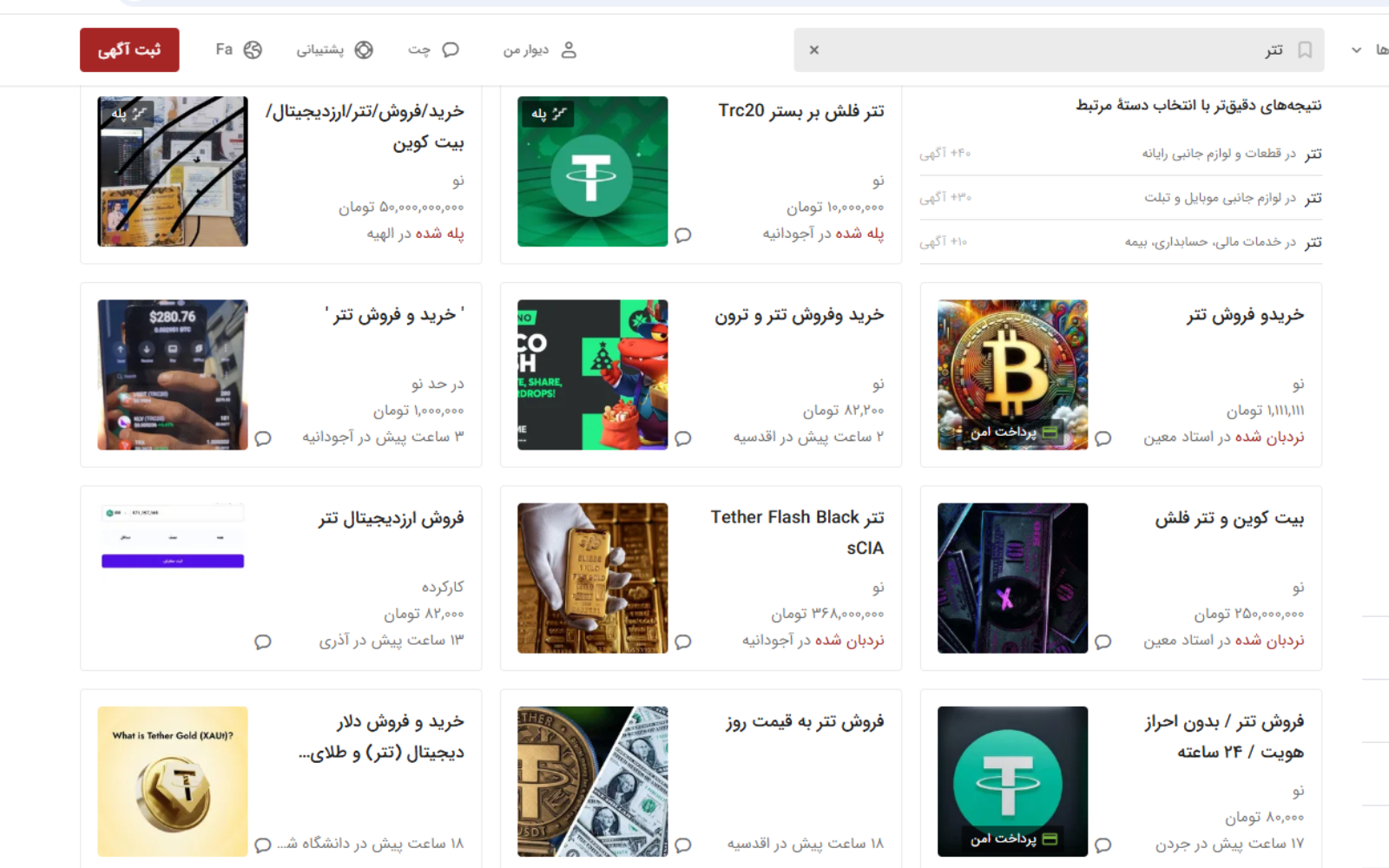Open the خرید وفروش تتر و ترون listing title
Image resolution: width=1389 pixels, height=868 pixels.
tap(800, 315)
